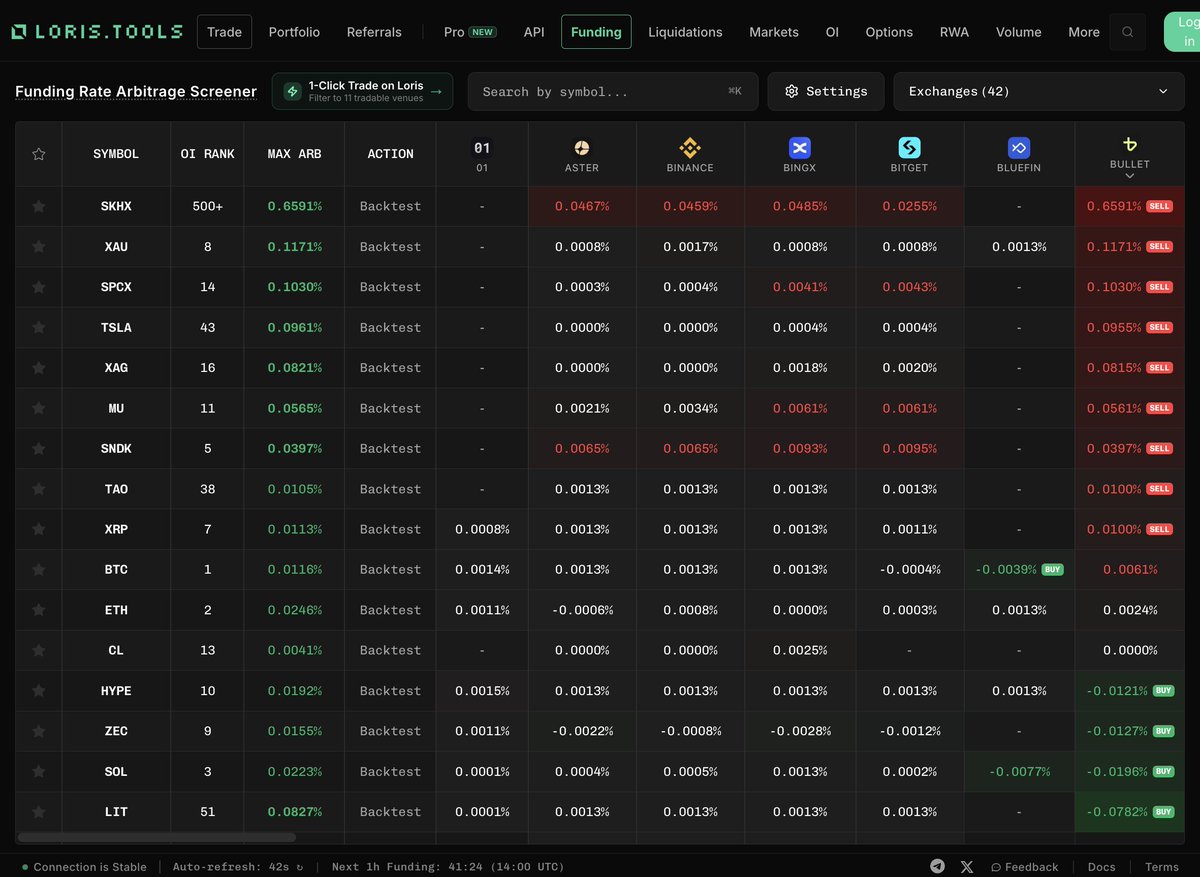Expand the Exchanges (42) dropdown
1200x877 pixels.
pos(1039,91)
